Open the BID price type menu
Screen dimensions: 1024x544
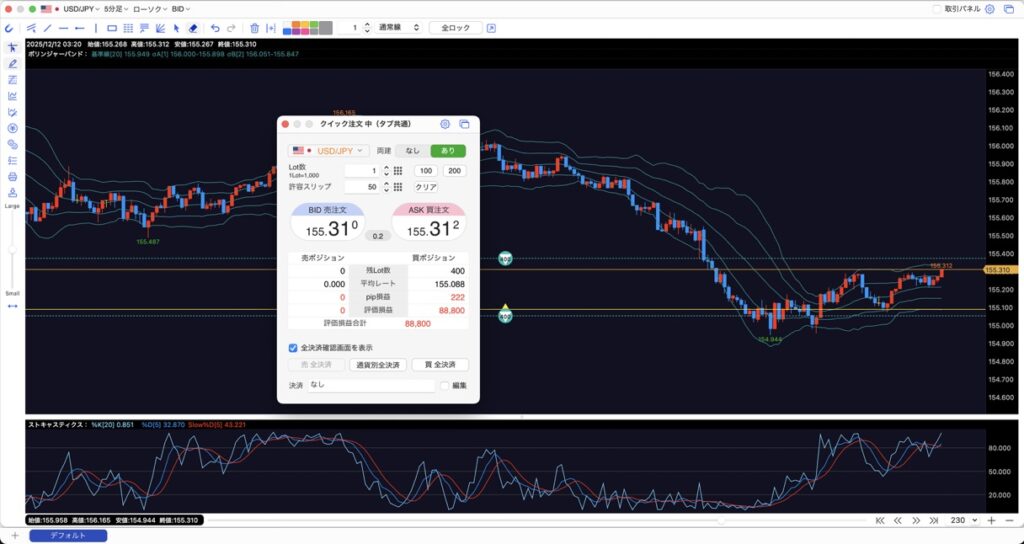[x=182, y=8]
